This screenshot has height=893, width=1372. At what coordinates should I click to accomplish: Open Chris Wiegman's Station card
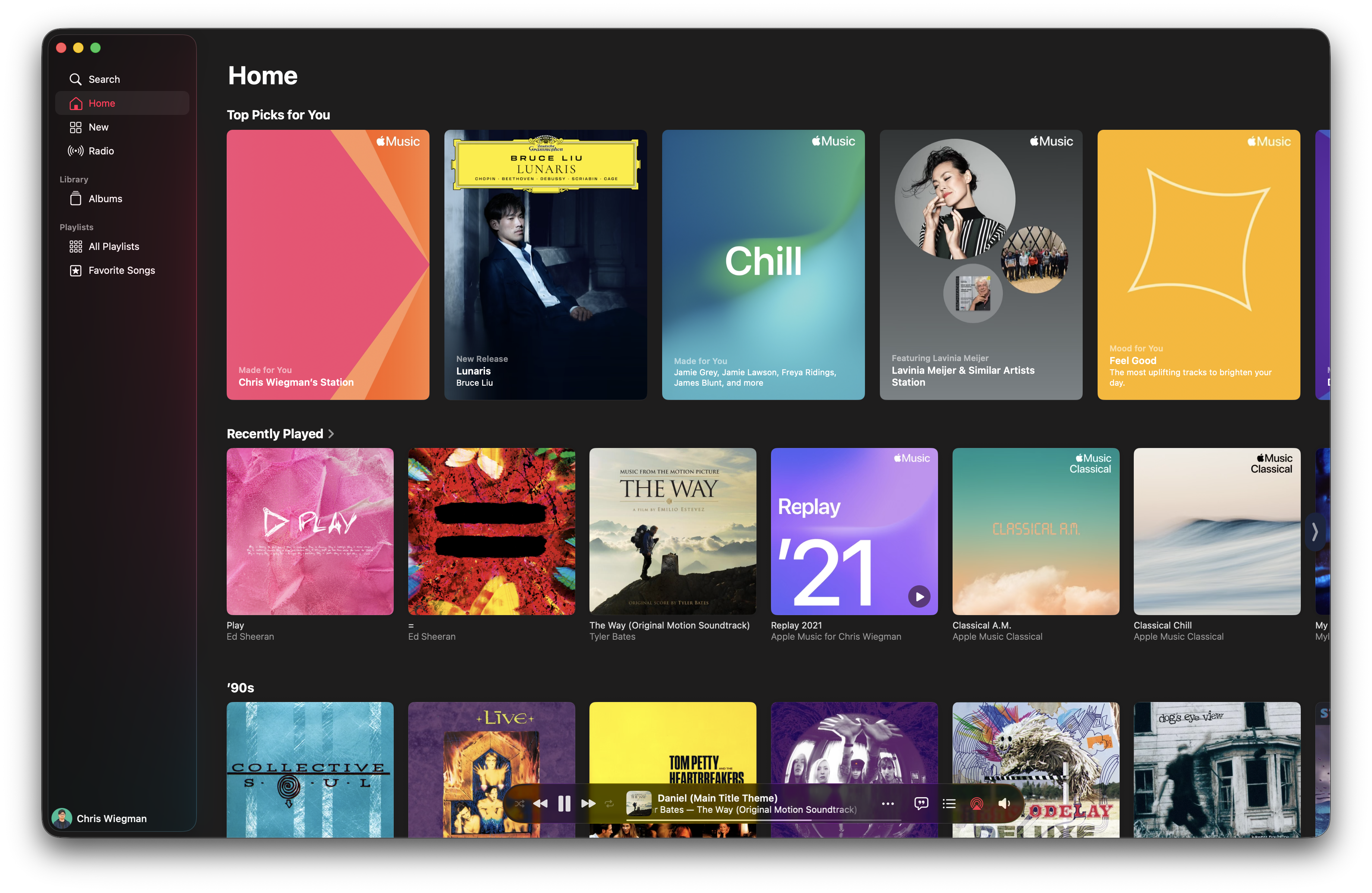[327, 264]
